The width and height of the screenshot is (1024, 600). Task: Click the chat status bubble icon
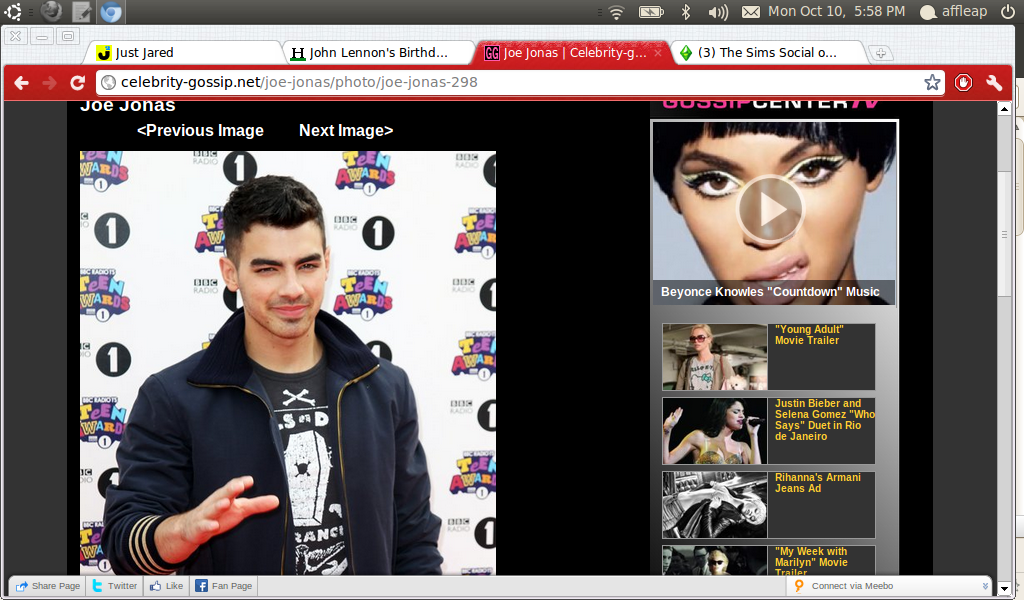pos(928,12)
